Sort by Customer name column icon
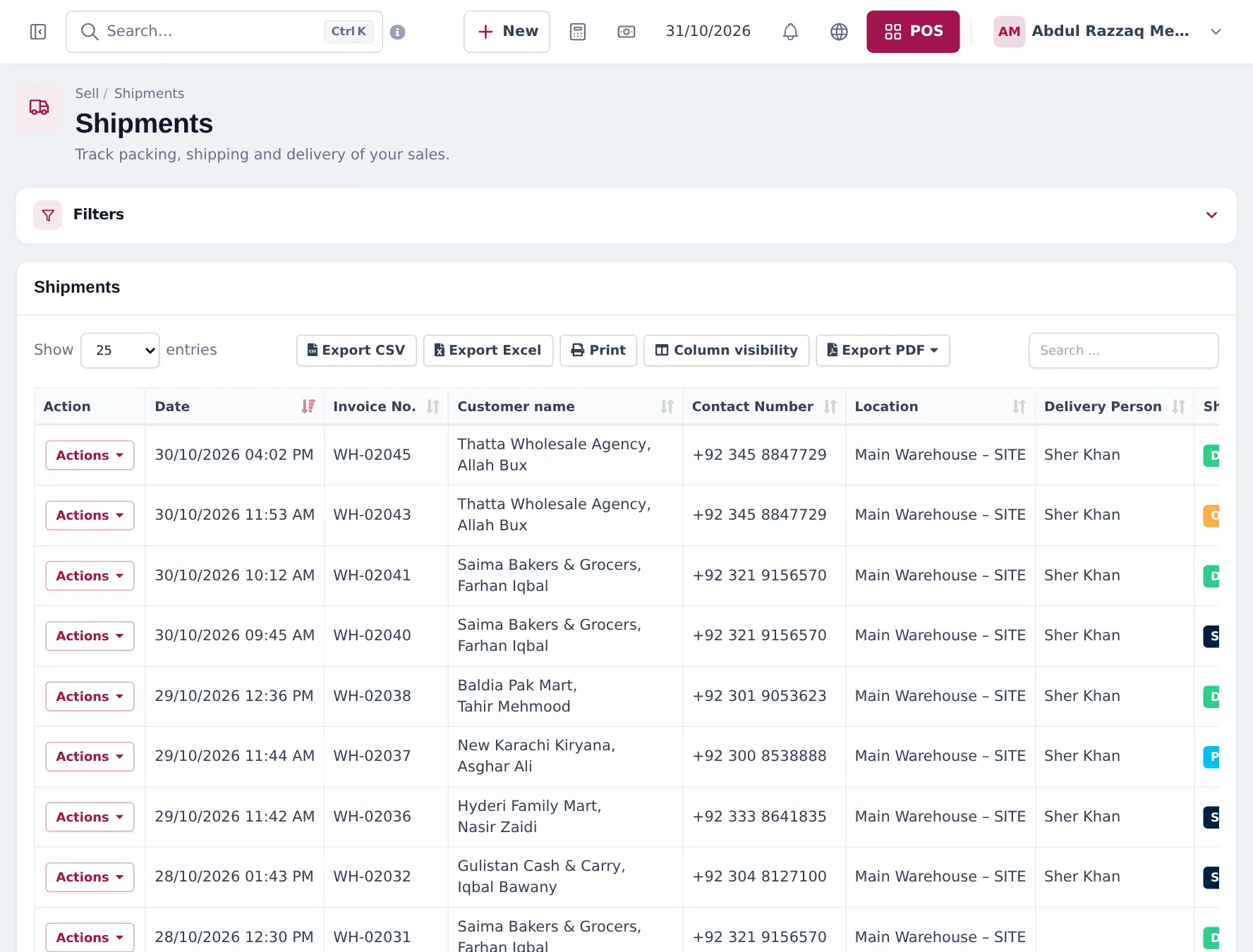The width and height of the screenshot is (1253, 952). coord(667,407)
